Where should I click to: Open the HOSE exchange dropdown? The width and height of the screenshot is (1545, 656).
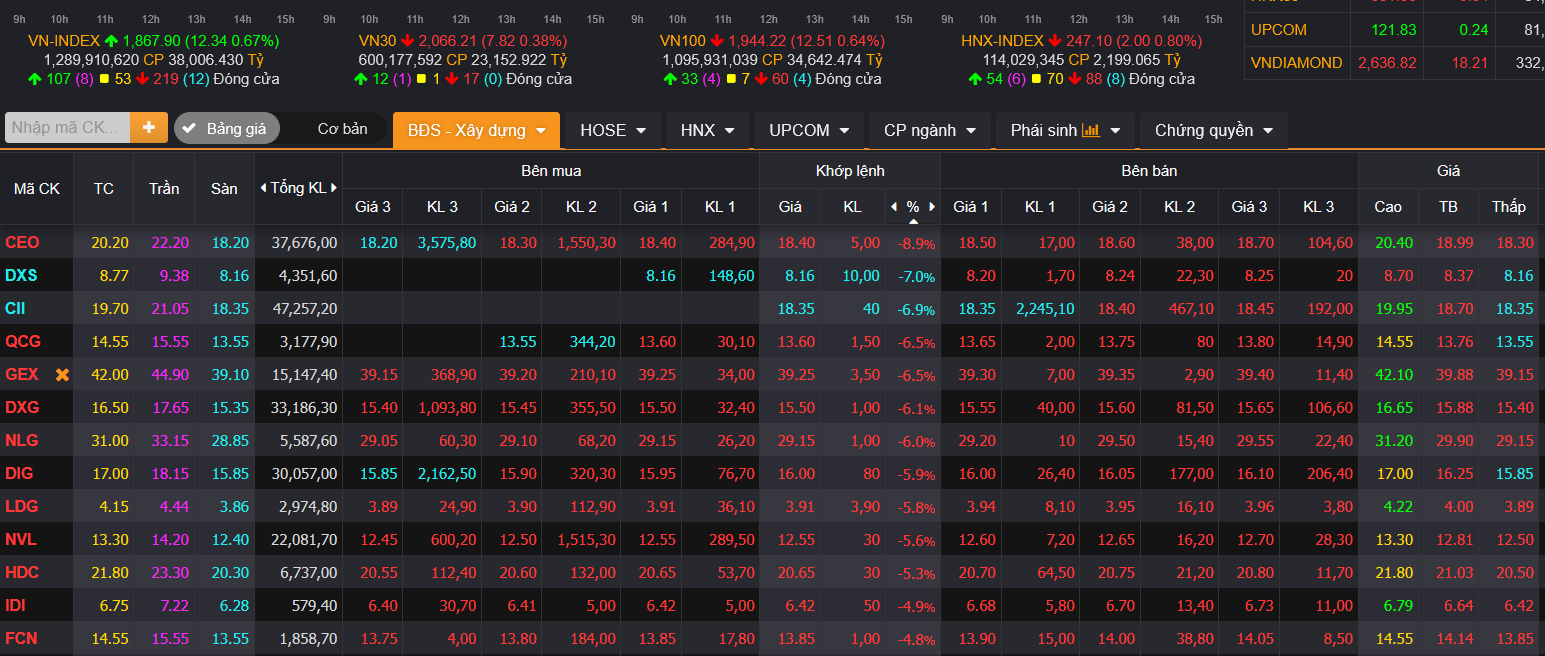coord(613,130)
